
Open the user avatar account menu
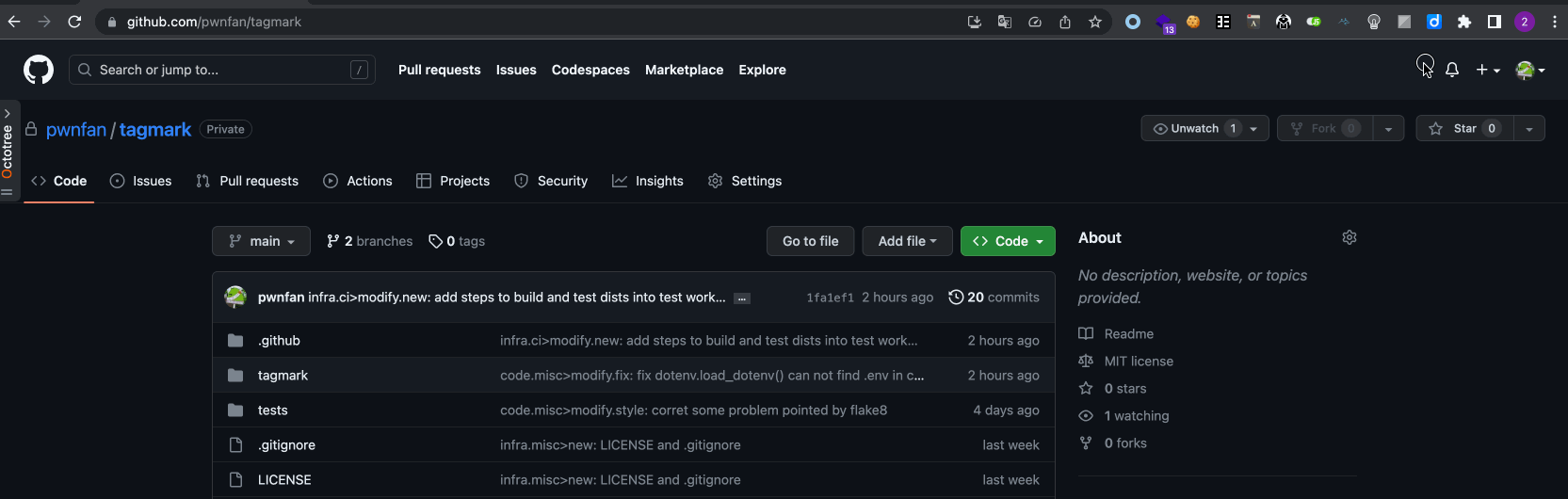coord(1530,70)
